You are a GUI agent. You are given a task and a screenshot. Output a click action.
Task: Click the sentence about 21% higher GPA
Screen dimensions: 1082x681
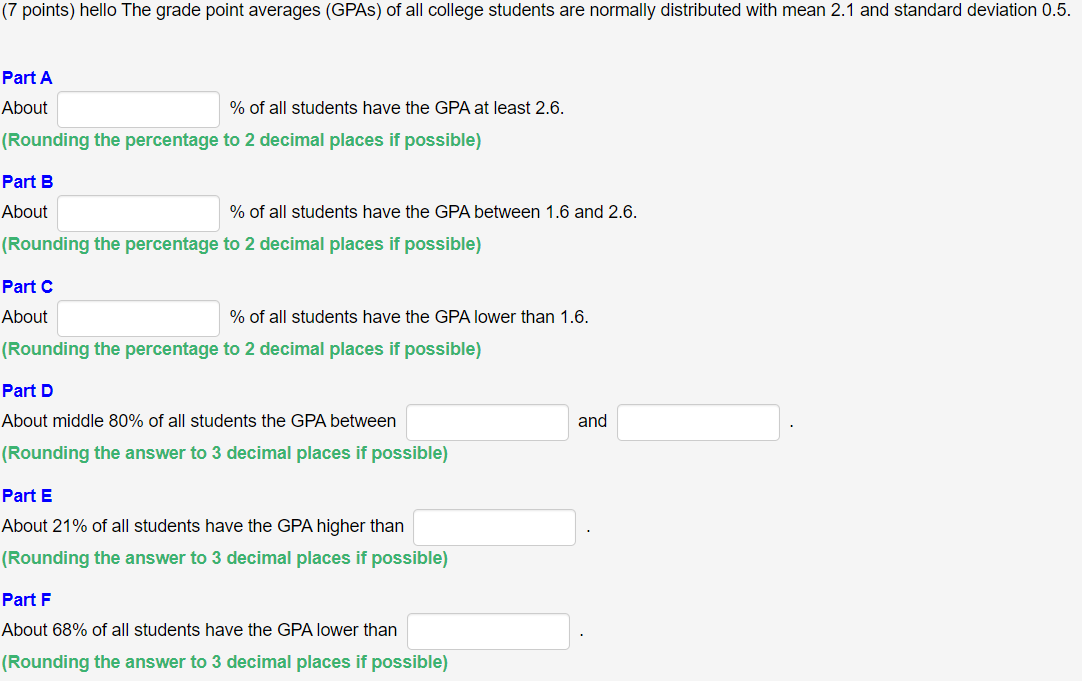[x=202, y=526]
